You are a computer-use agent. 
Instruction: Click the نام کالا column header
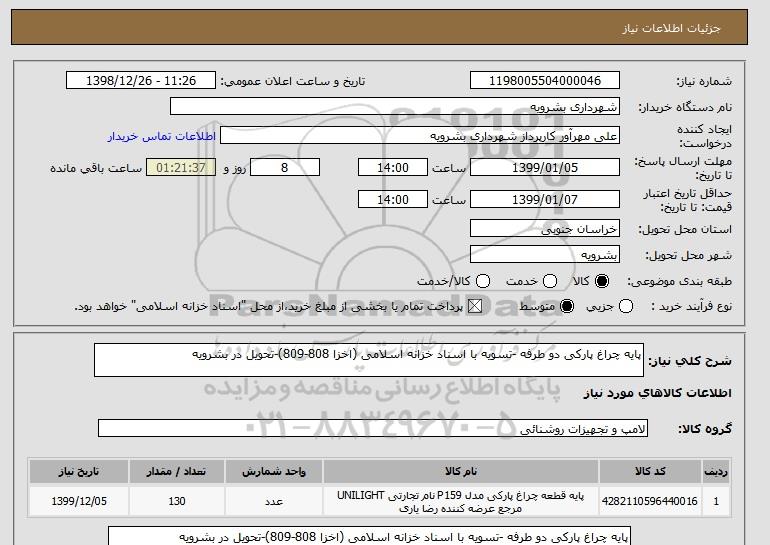point(461,471)
